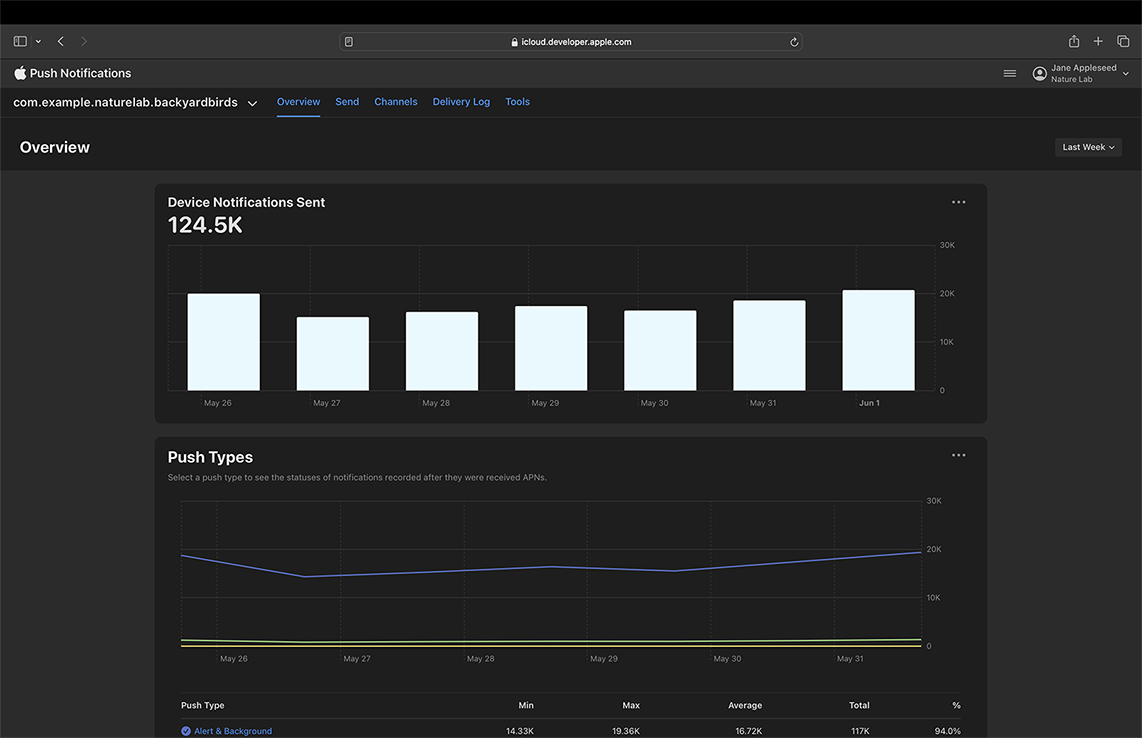Click the reader page icon in address bar

point(348,42)
